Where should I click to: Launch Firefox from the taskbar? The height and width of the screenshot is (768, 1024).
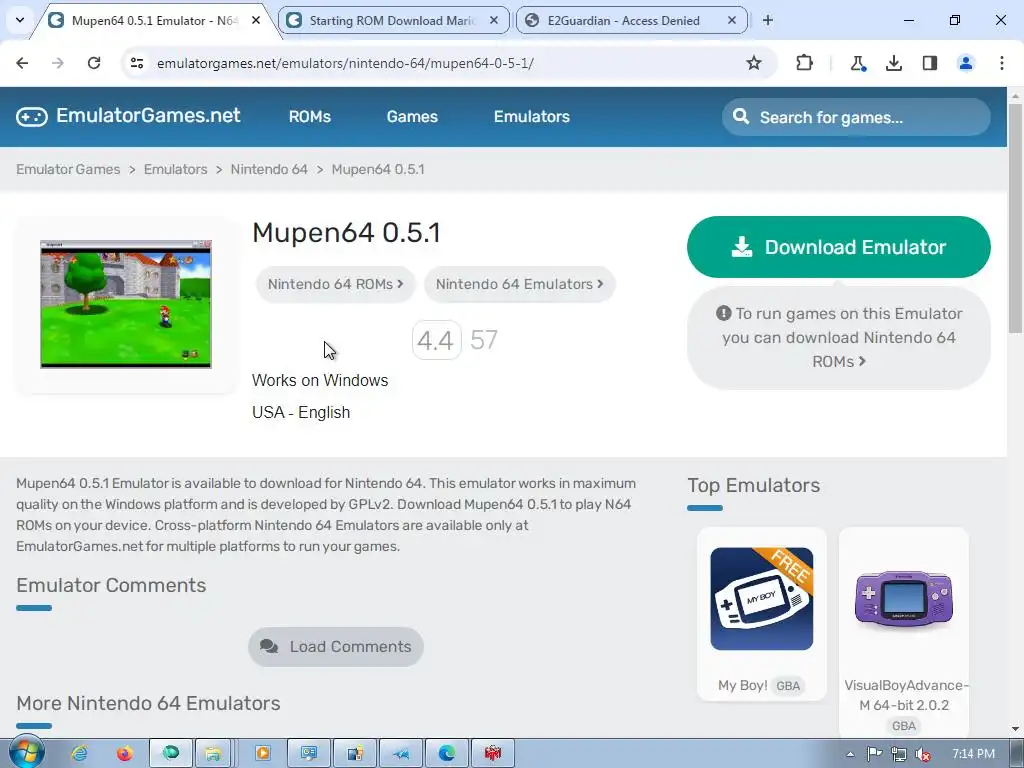(125, 754)
